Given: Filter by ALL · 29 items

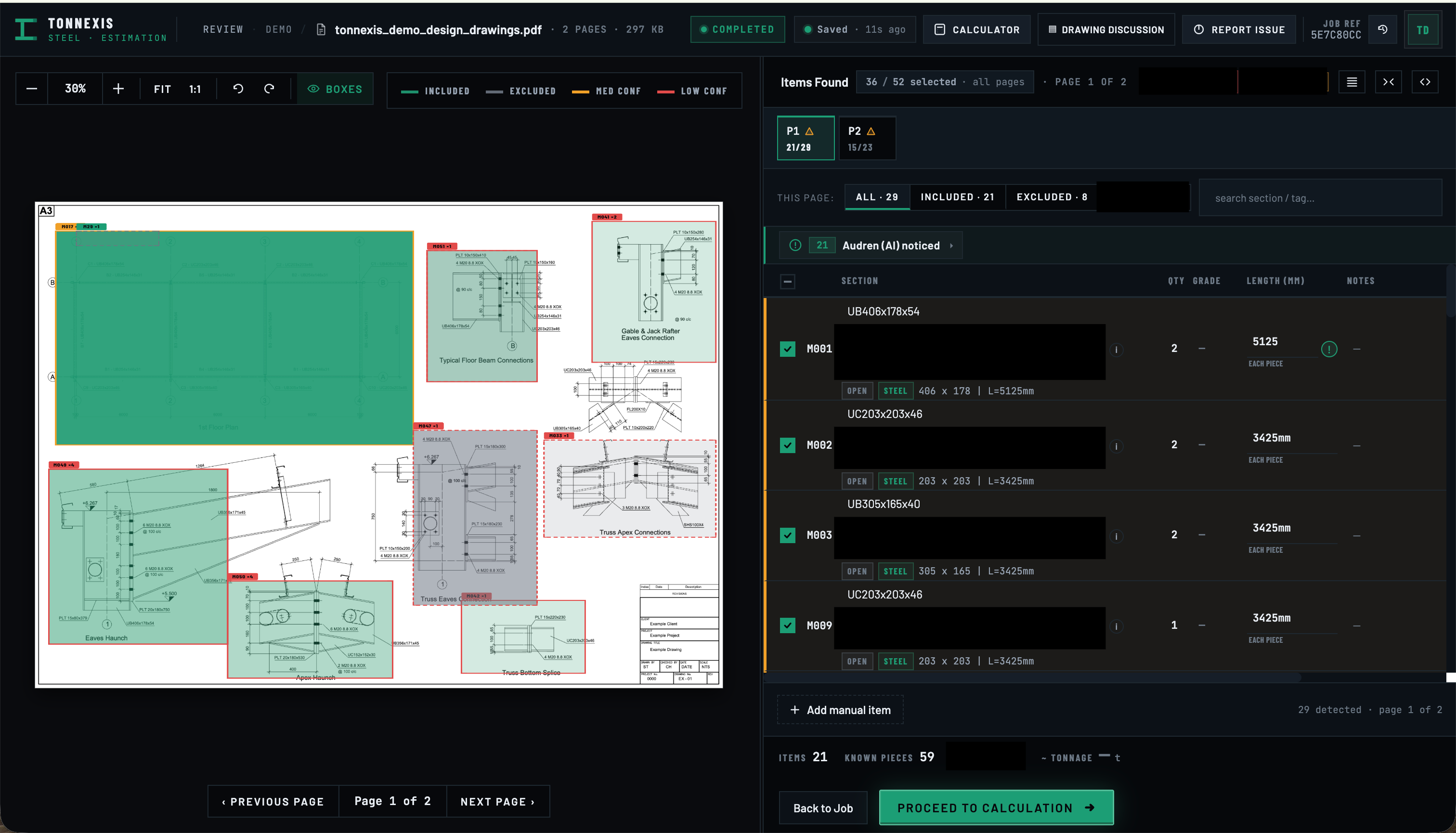Looking at the screenshot, I should 877,197.
